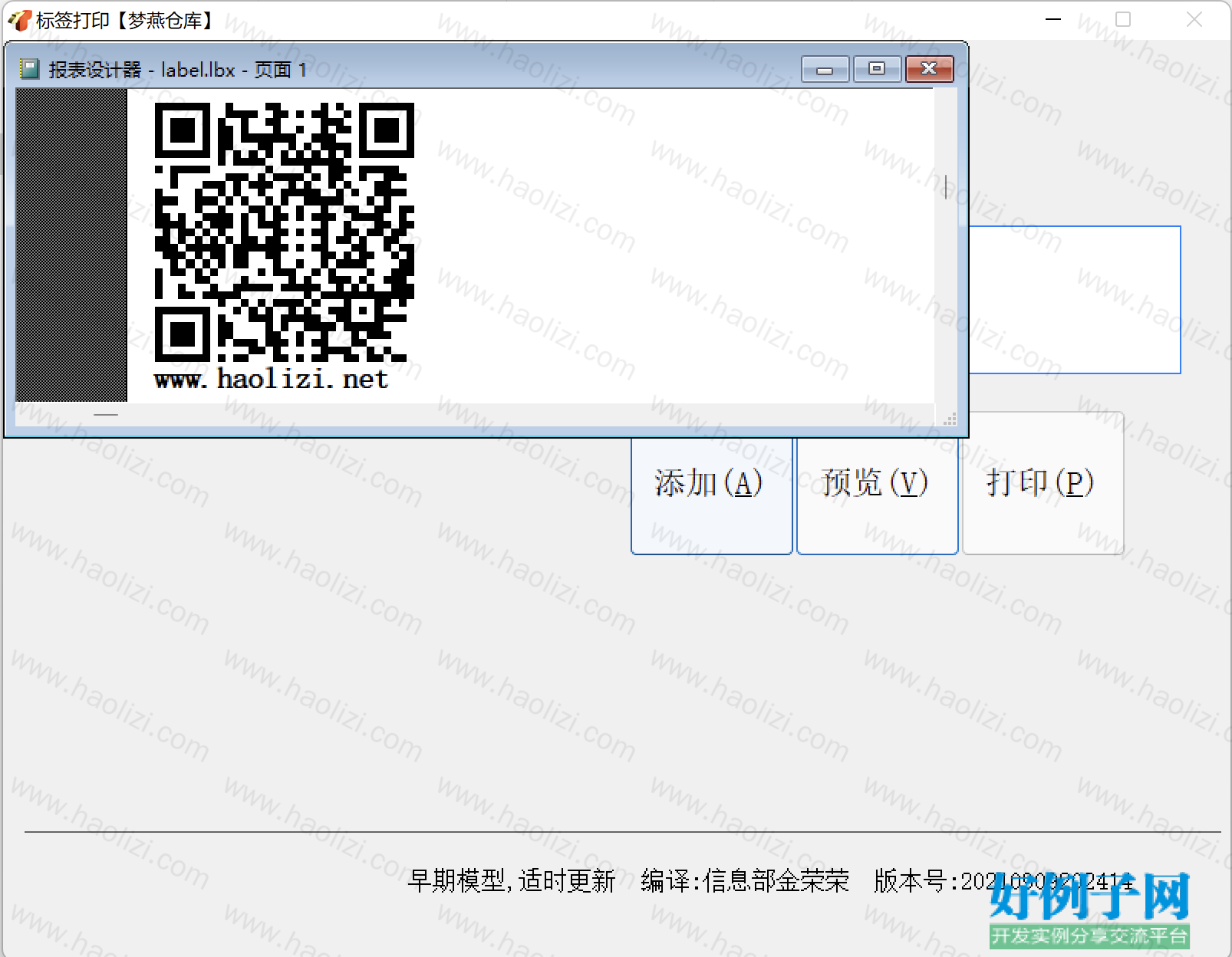Minimize the 标签打印 main window
Image resolution: width=1232 pixels, height=957 pixels.
click(x=1053, y=19)
